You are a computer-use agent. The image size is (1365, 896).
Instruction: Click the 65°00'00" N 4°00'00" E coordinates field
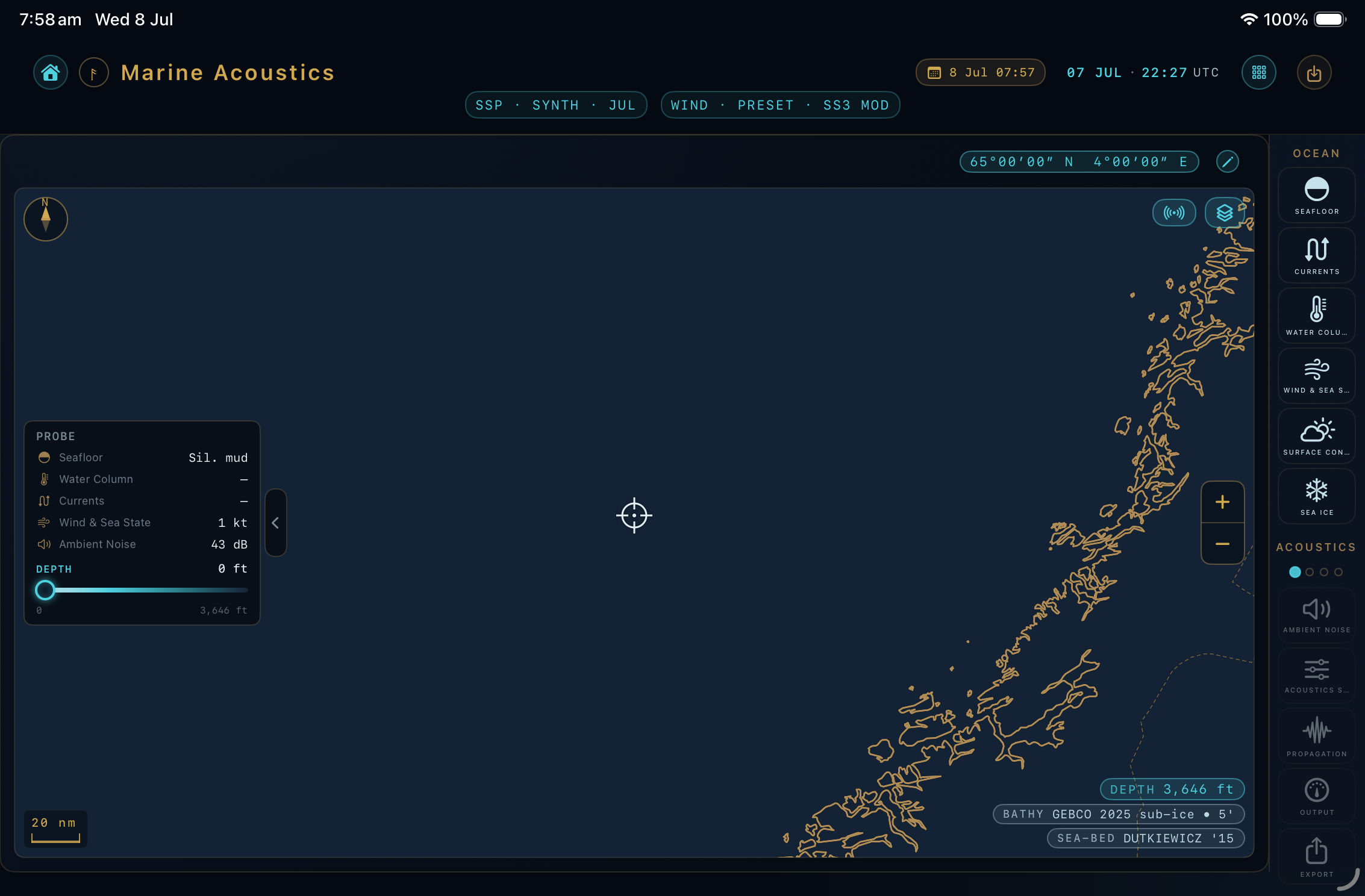point(1079,162)
